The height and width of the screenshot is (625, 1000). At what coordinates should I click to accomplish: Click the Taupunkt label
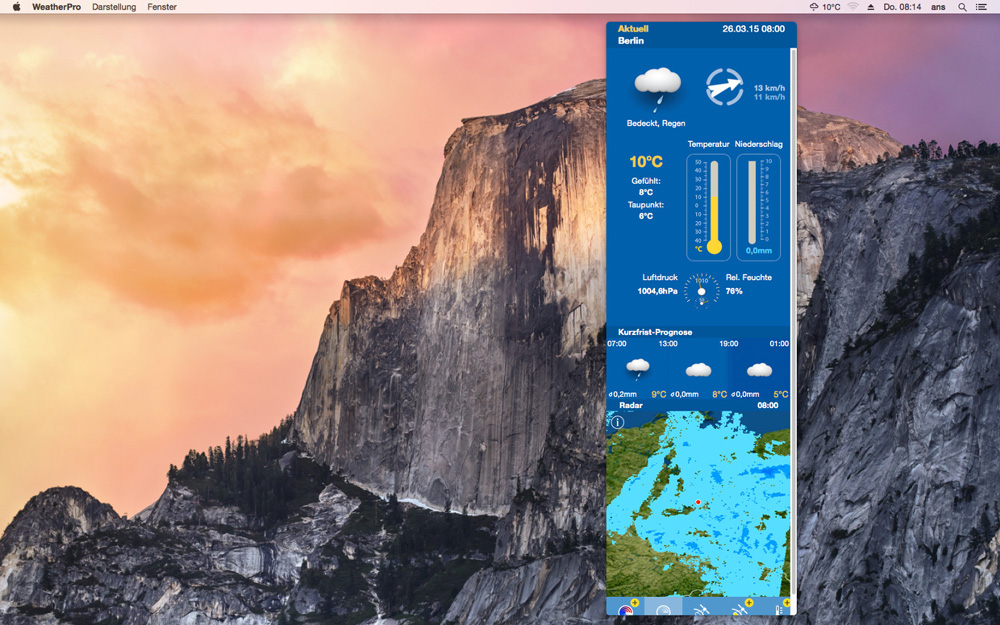pyautogui.click(x=646, y=205)
